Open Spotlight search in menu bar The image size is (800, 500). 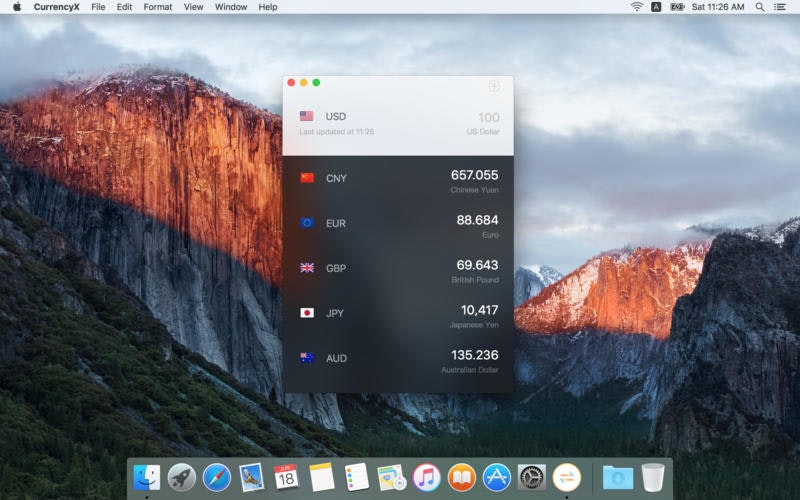[760, 7]
